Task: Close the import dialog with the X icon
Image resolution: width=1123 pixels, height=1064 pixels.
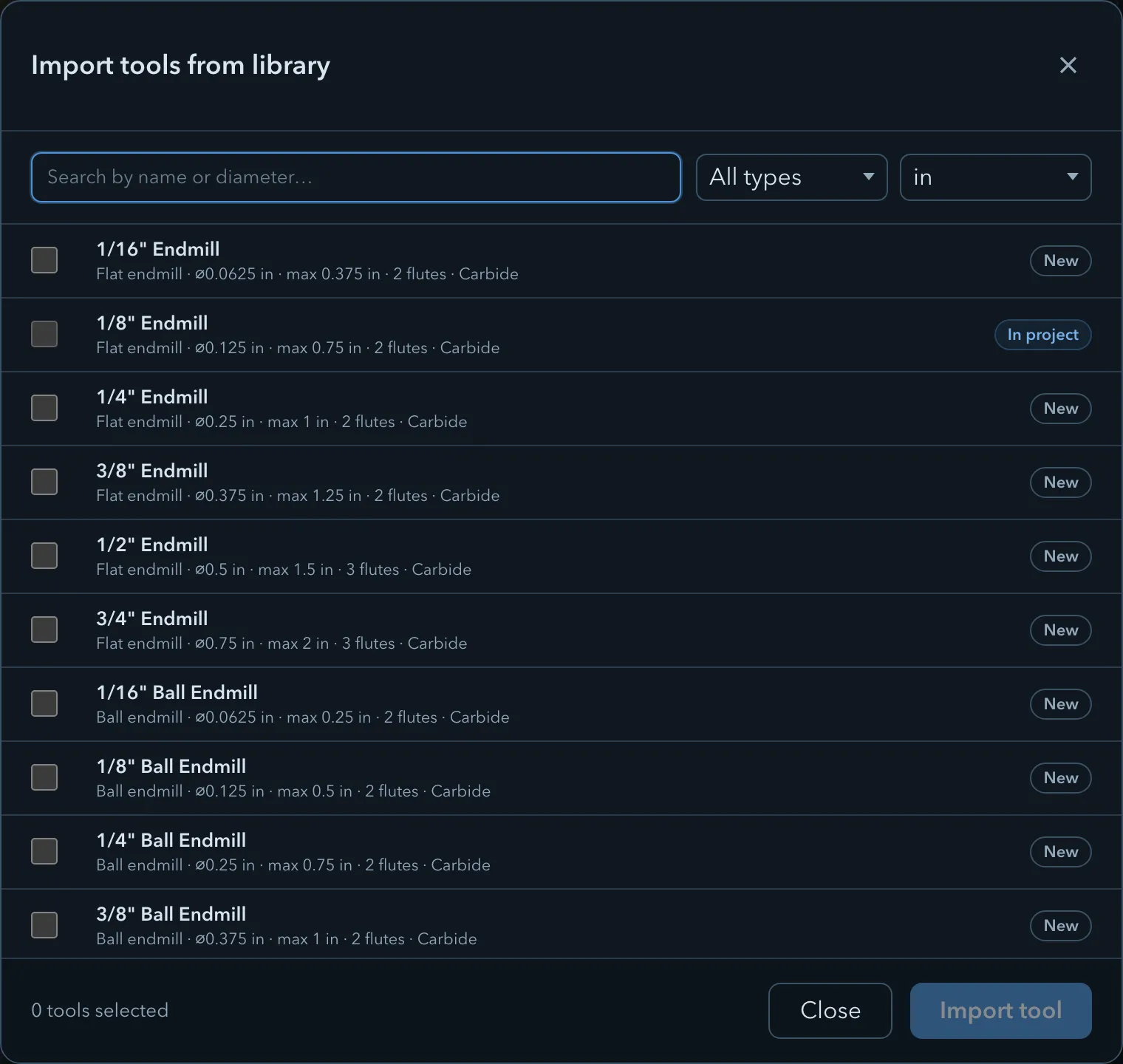Action: pyautogui.click(x=1068, y=65)
